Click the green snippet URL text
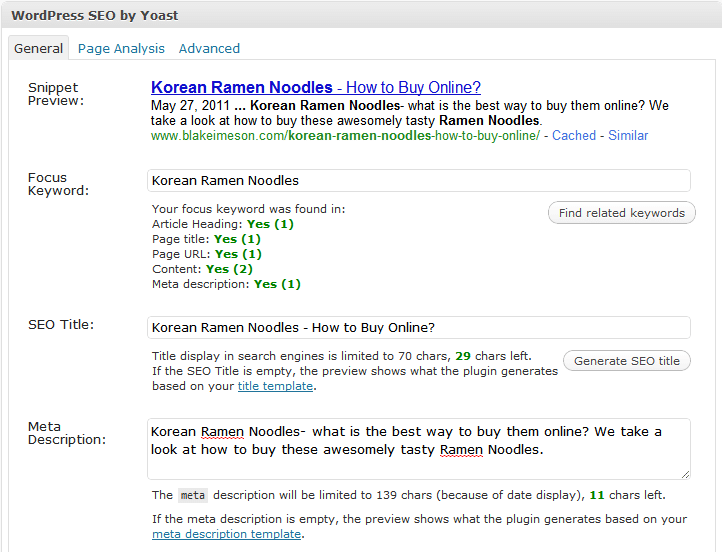722x552 pixels. pos(345,135)
